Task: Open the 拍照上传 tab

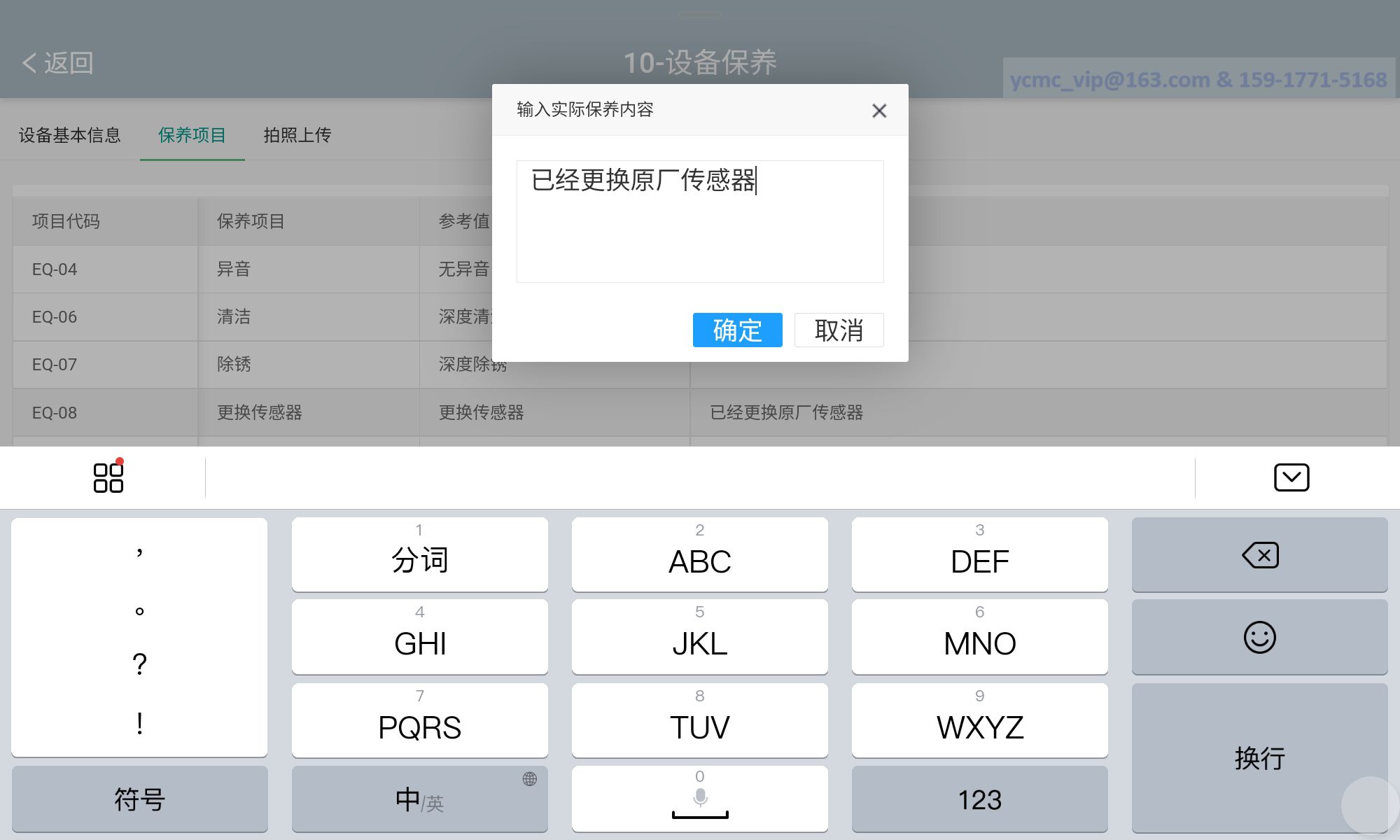Action: [297, 135]
